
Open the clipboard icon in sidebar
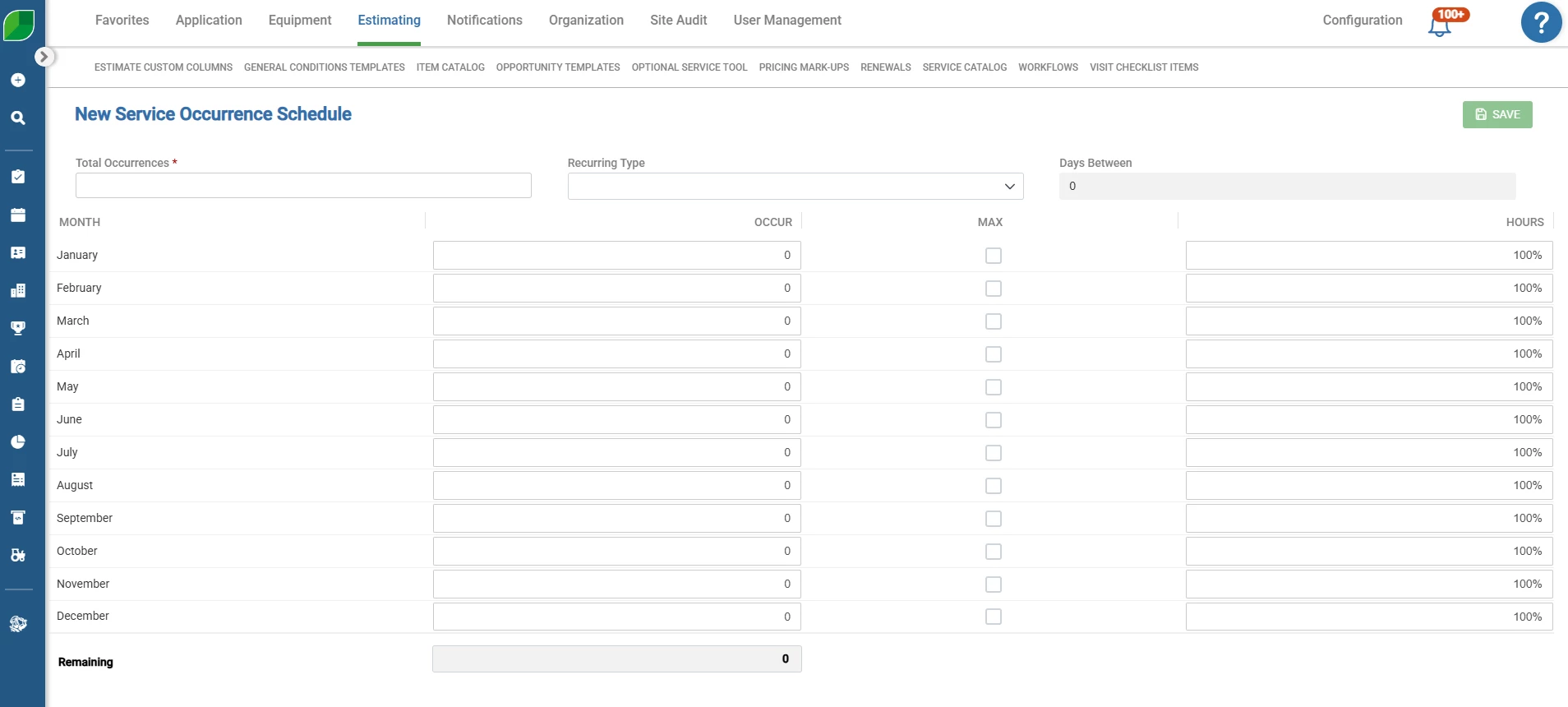[18, 404]
